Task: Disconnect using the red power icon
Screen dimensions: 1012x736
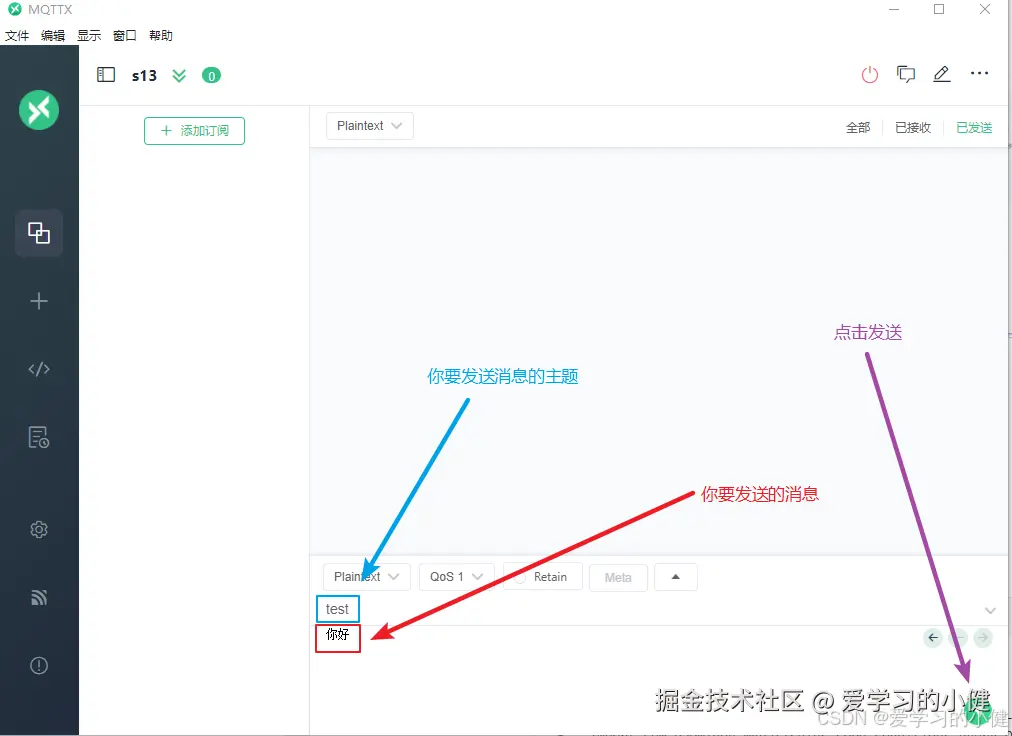Action: click(x=869, y=74)
